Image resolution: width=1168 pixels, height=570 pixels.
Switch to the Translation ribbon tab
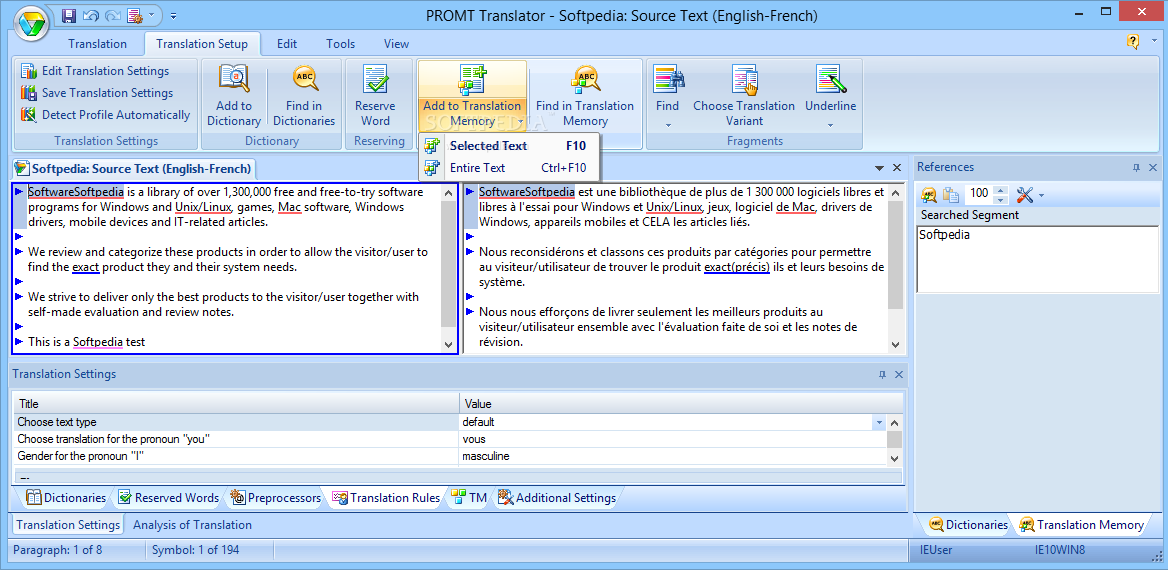pyautogui.click(x=98, y=44)
